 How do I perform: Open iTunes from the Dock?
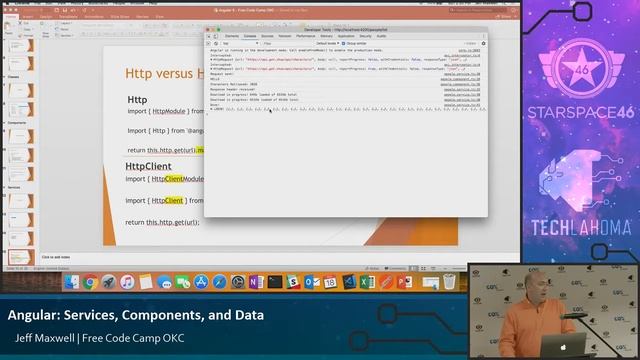pos(127,282)
